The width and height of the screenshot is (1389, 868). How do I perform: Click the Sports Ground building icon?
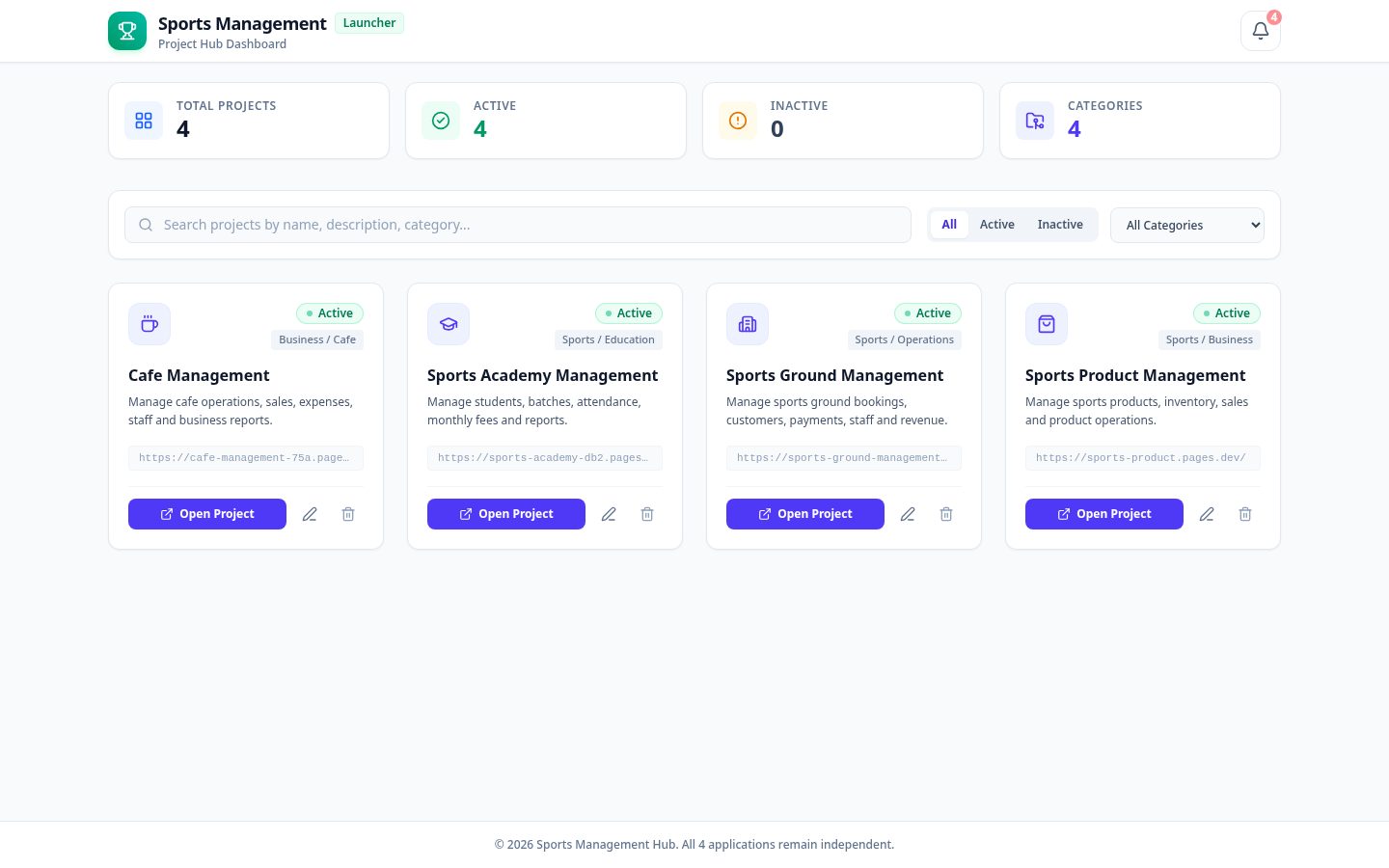click(x=748, y=324)
